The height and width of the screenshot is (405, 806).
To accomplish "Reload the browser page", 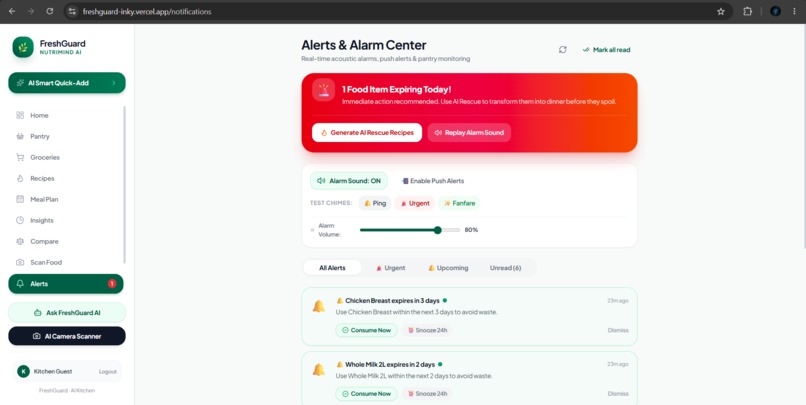I will 50,11.
